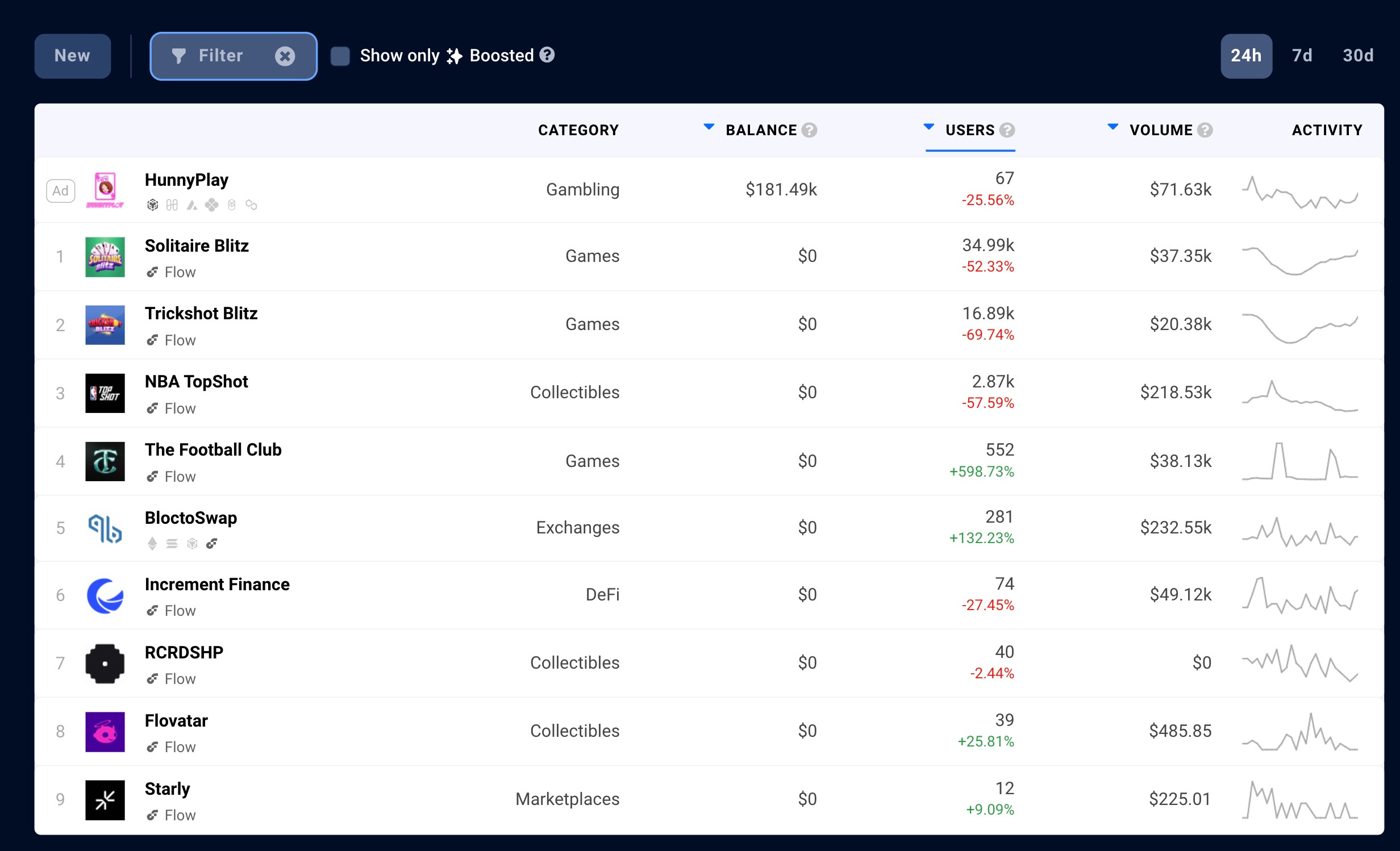Click the Flow chain icon under Solitaire Blitz
1400x851 pixels.
click(152, 272)
